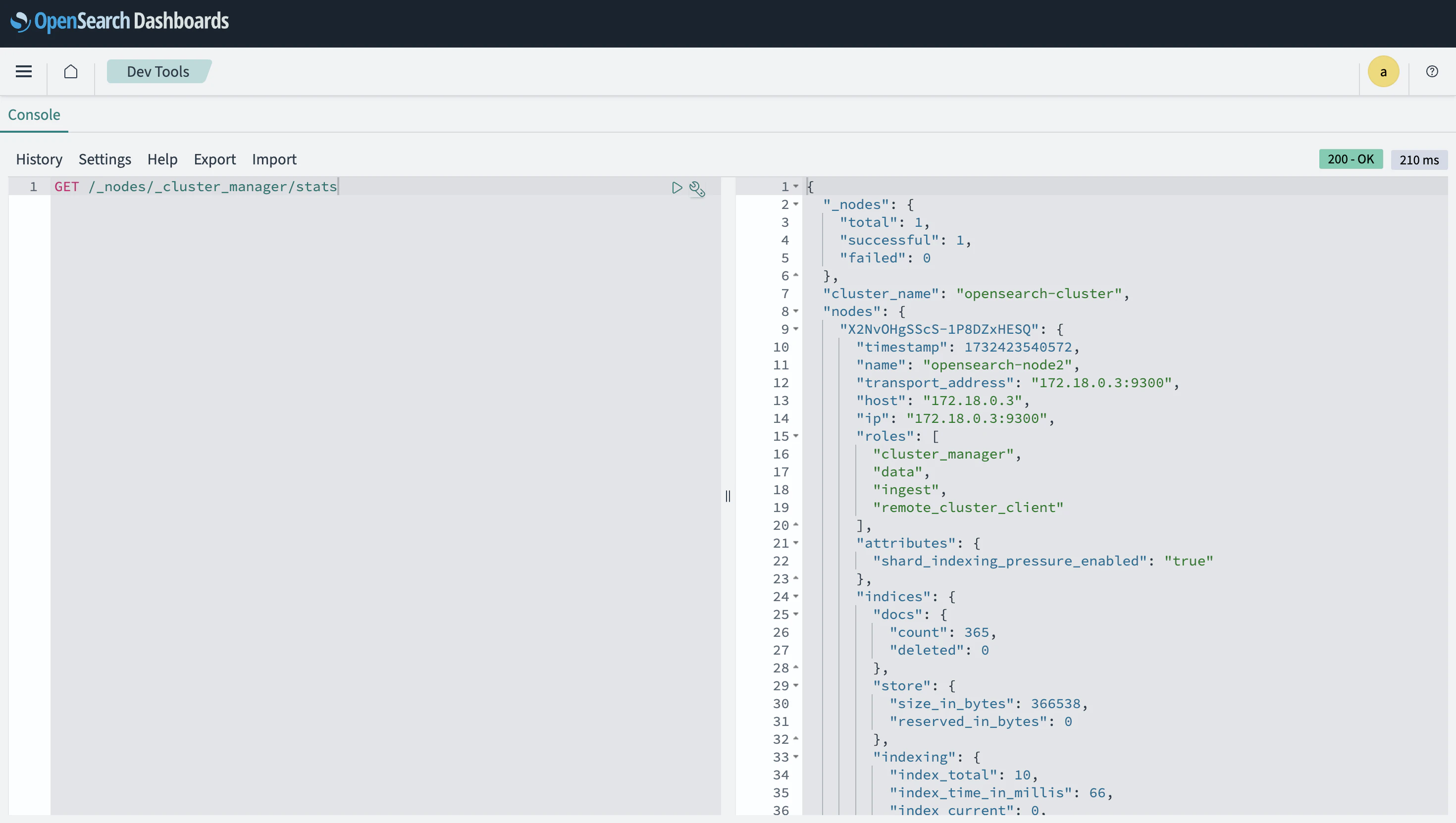Click Import in the console toolbar
Image resolution: width=1456 pixels, height=823 pixels.
(x=274, y=159)
